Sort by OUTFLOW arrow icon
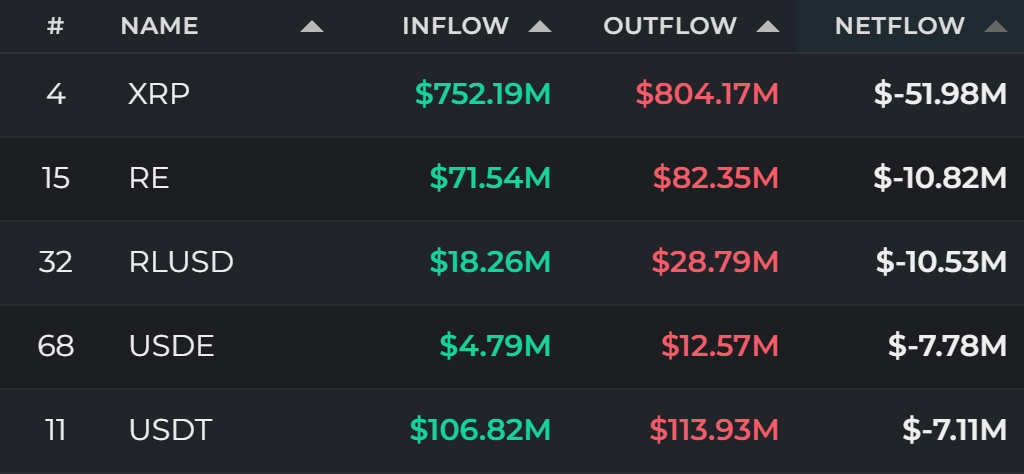Viewport: 1024px width, 474px height. [767, 26]
